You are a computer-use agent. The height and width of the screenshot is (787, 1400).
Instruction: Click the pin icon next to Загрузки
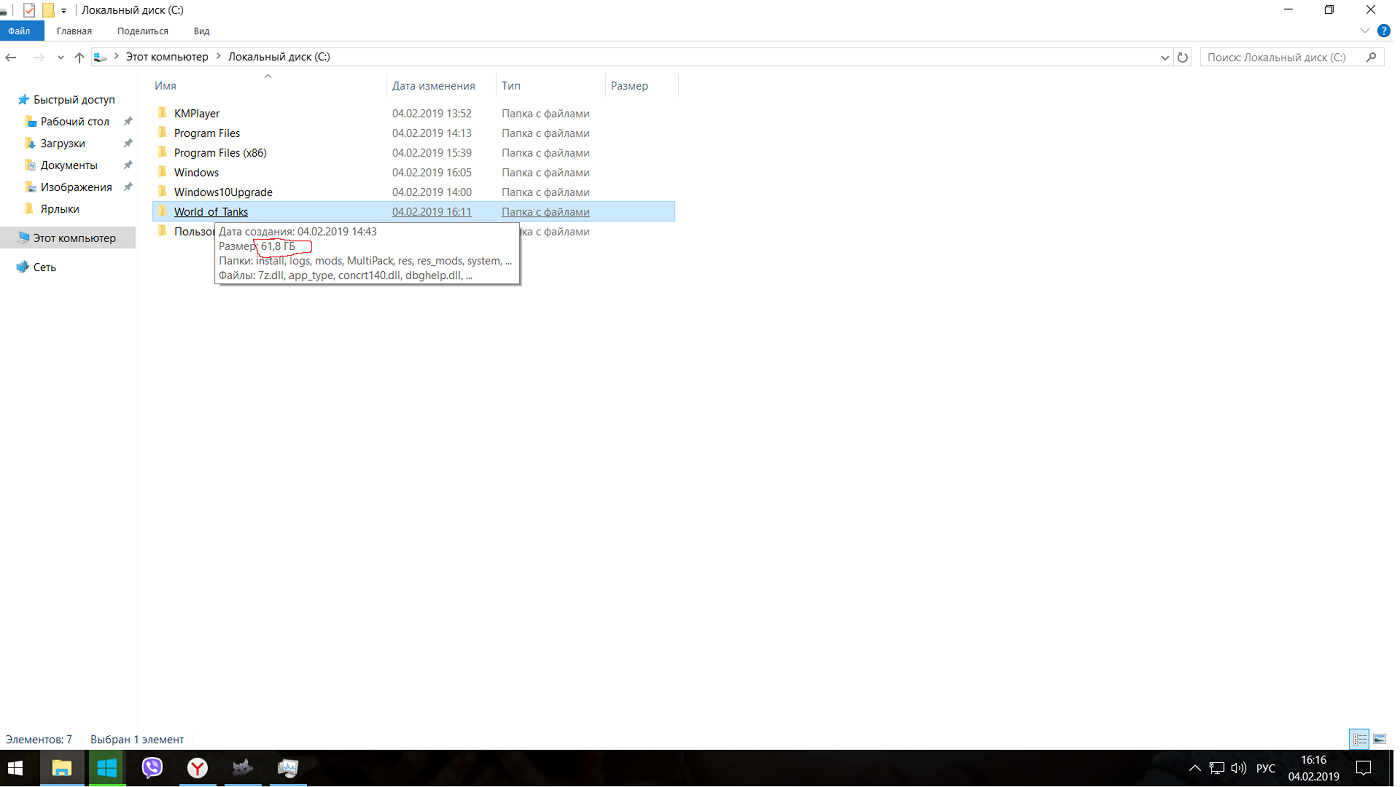click(x=128, y=143)
